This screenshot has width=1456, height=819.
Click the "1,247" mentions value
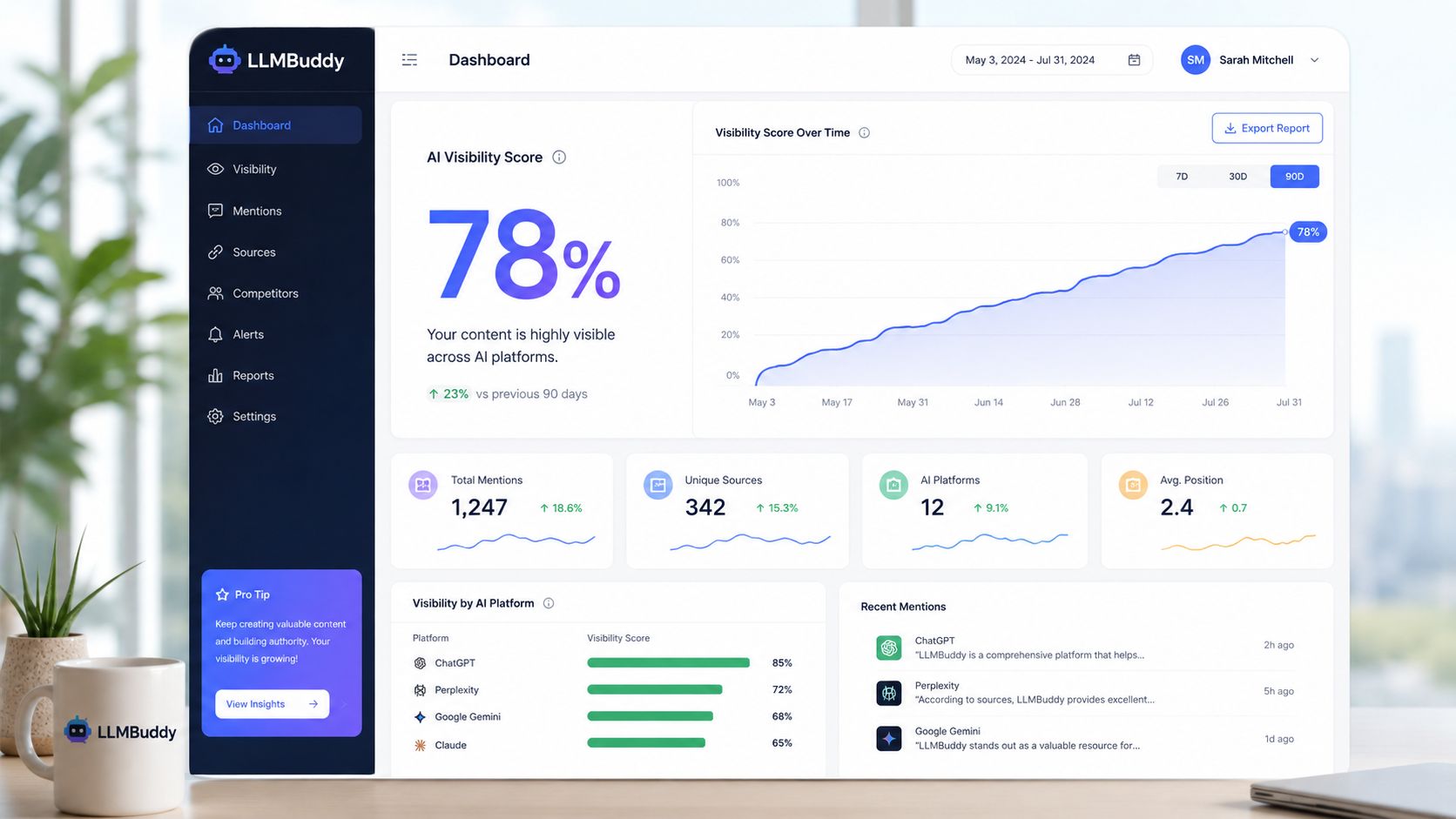click(479, 507)
